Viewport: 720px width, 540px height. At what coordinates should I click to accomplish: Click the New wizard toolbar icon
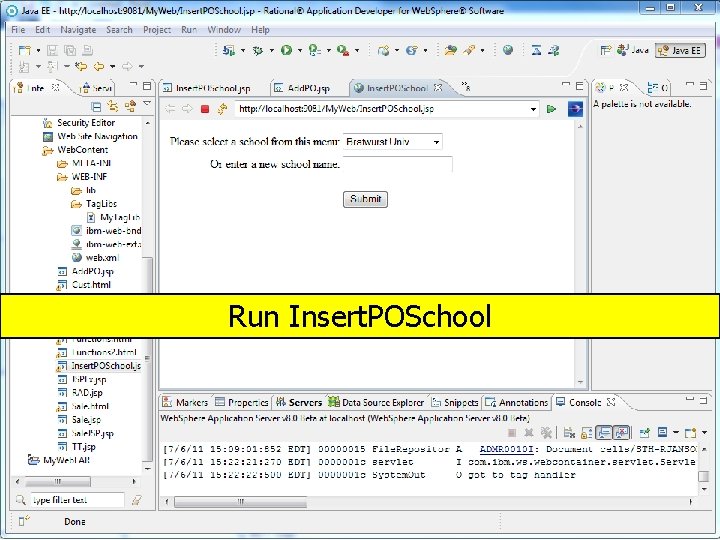click(x=24, y=50)
